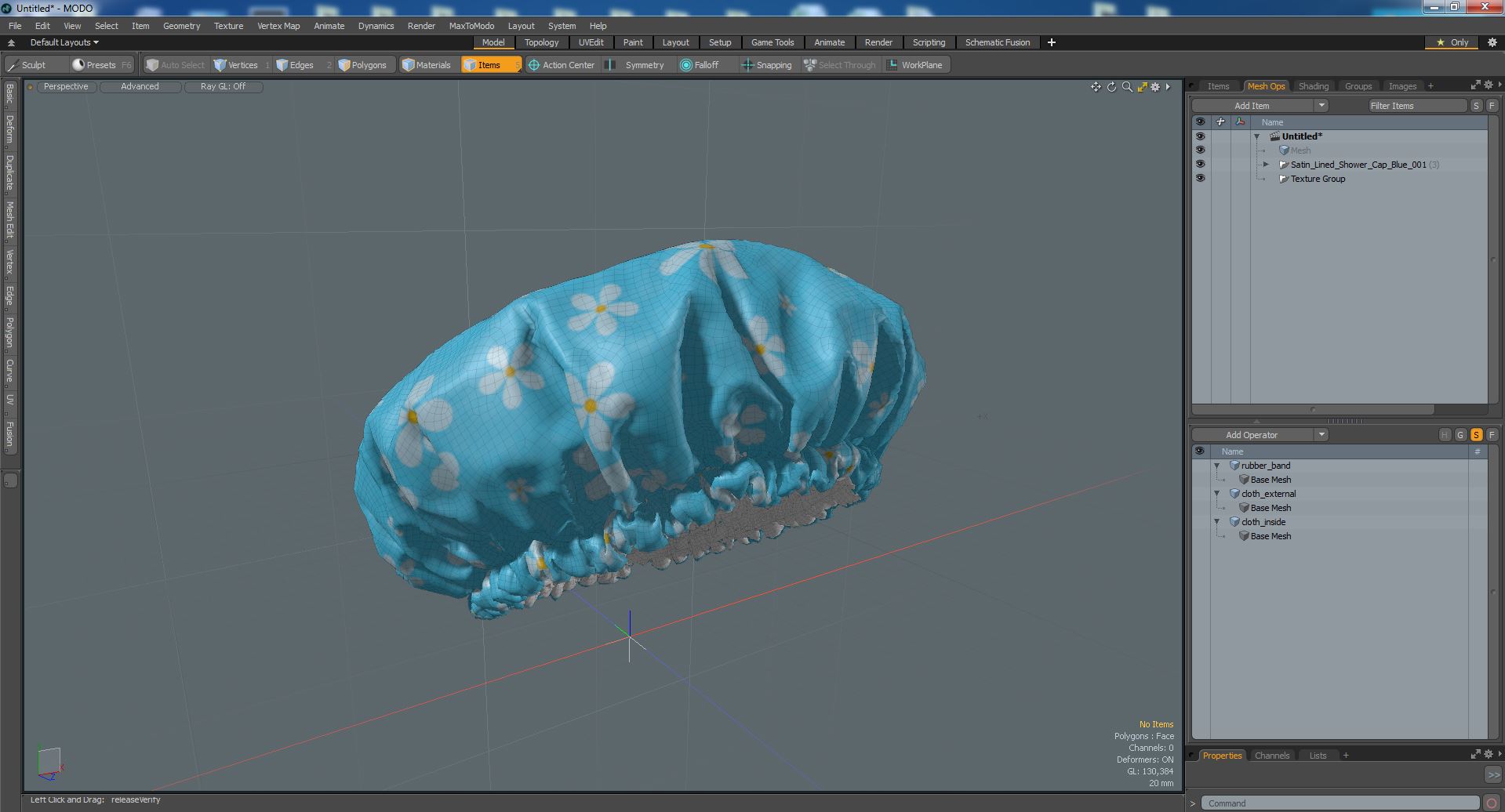Image resolution: width=1505 pixels, height=812 pixels.
Task: Switch selection mode to Materials
Action: (427, 65)
